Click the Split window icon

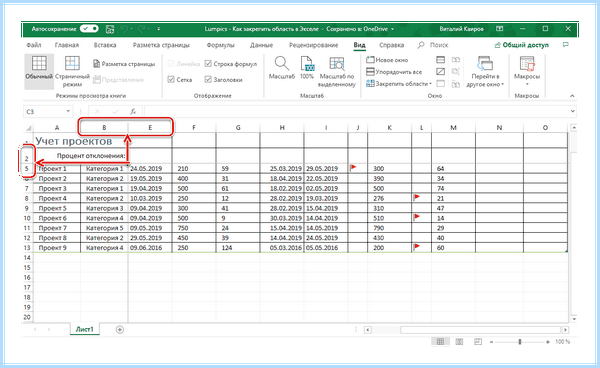(440, 60)
